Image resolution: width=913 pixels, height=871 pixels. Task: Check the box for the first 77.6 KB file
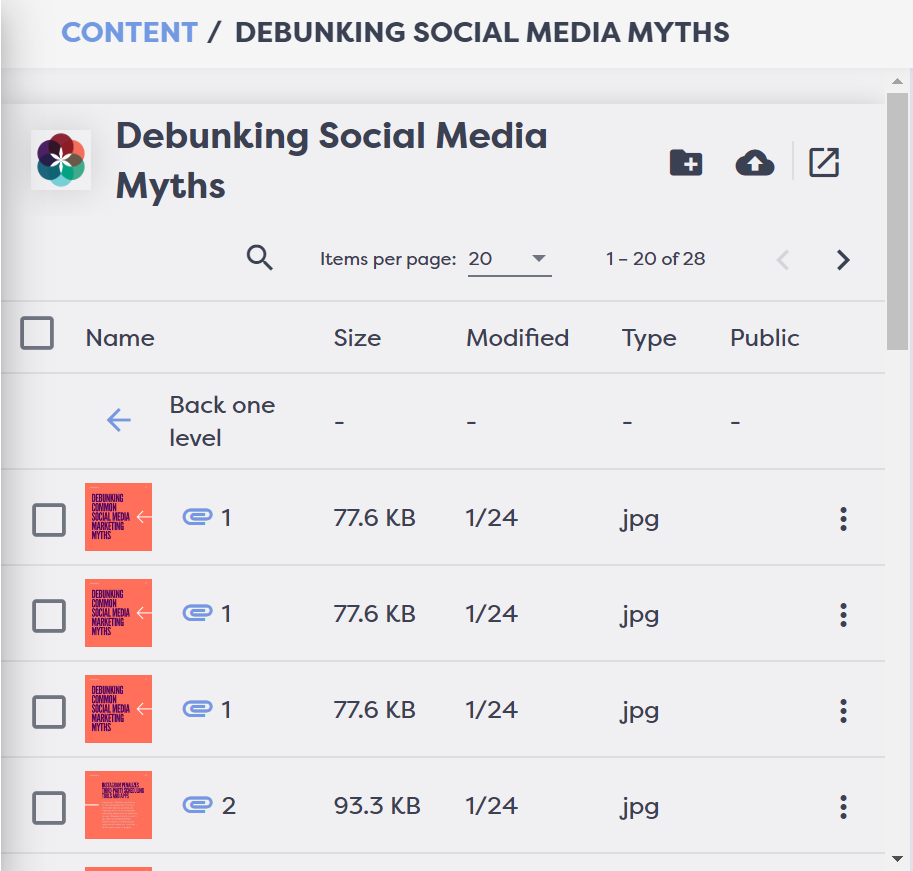tap(49, 519)
